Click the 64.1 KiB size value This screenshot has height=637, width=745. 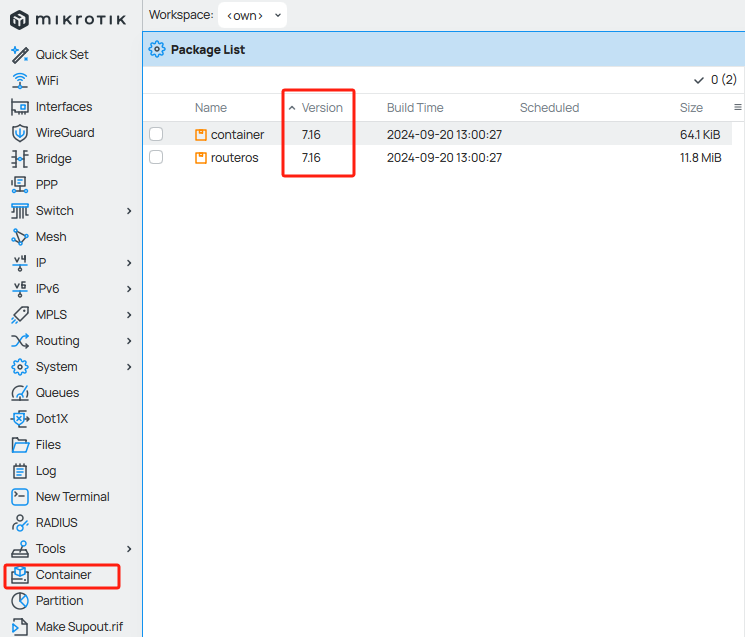700,135
